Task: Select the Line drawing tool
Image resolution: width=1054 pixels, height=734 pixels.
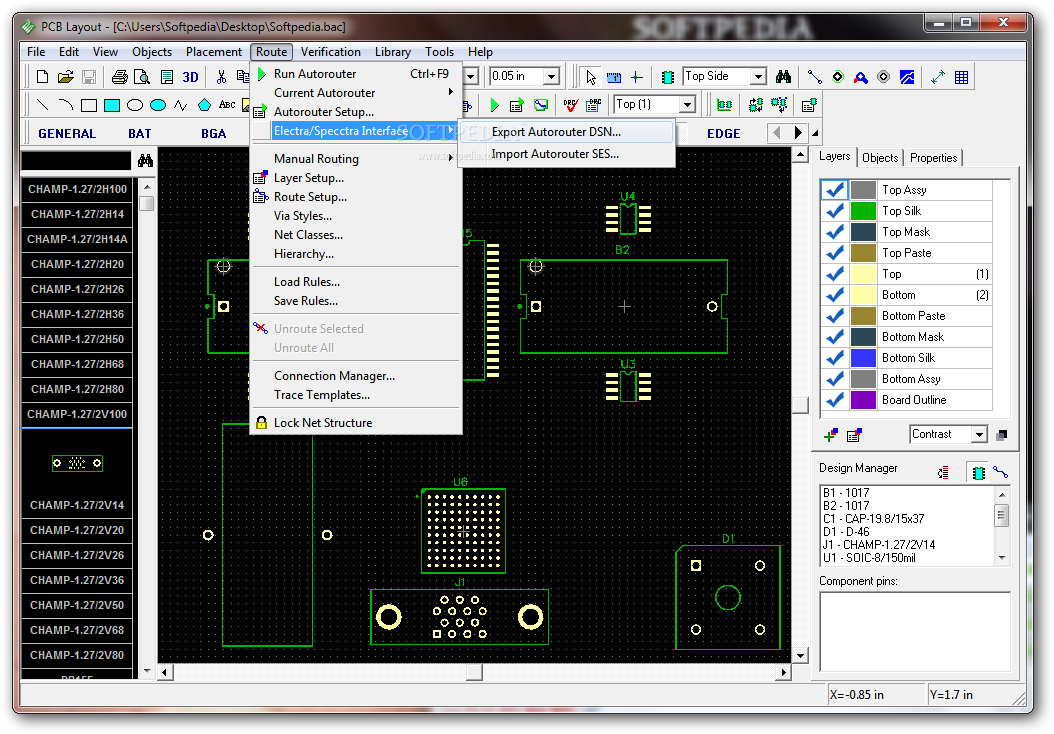Action: [x=42, y=105]
